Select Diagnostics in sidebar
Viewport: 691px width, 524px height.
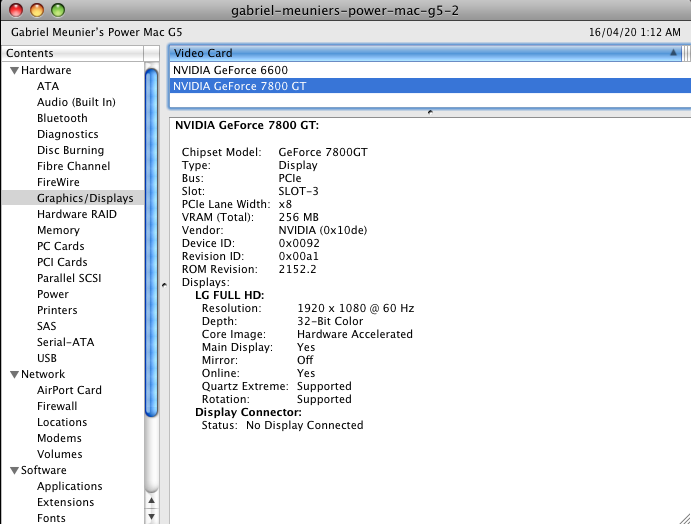pyautogui.click(x=67, y=134)
